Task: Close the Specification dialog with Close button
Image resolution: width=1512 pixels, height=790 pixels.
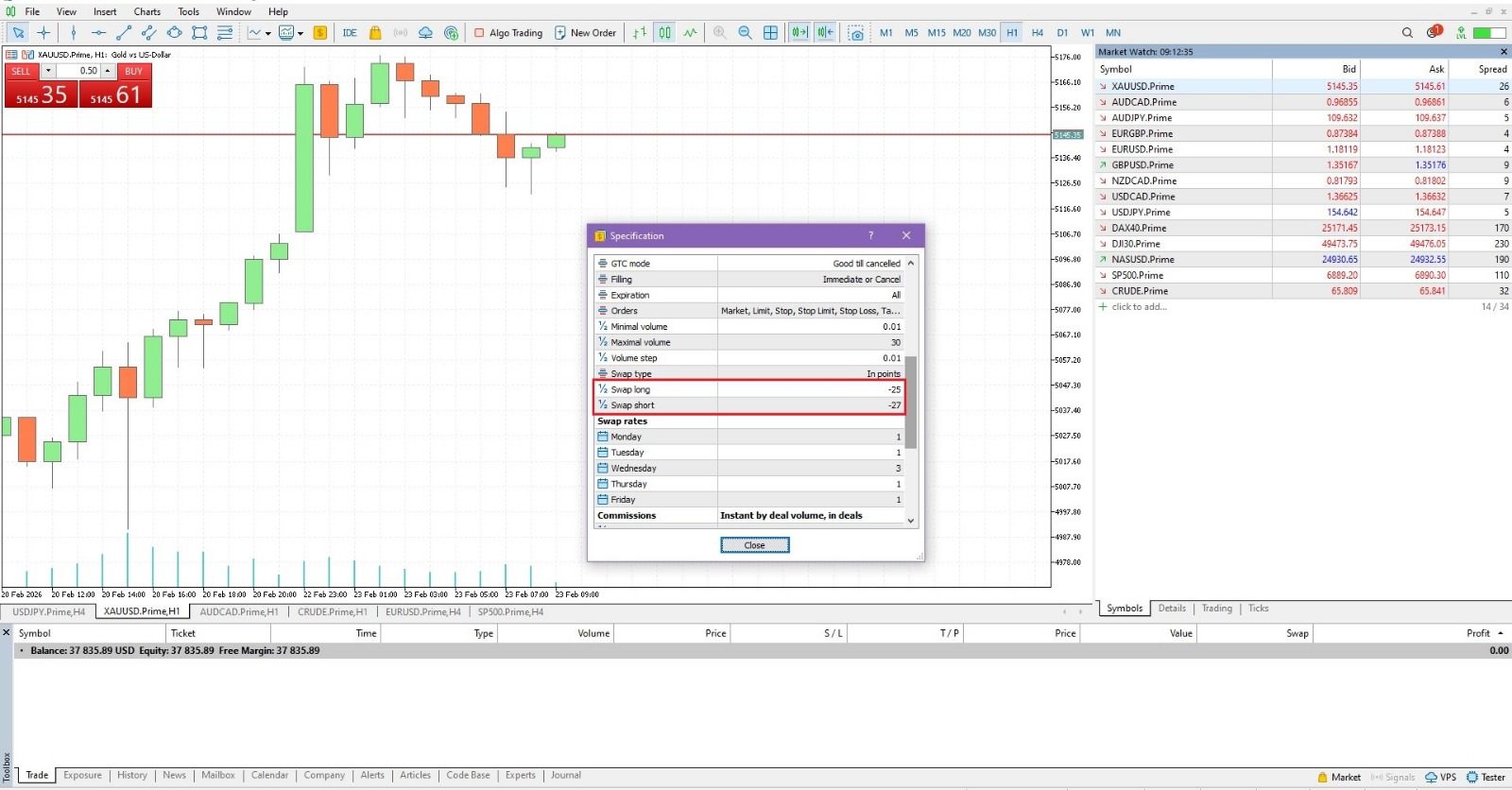Action: tap(754, 545)
